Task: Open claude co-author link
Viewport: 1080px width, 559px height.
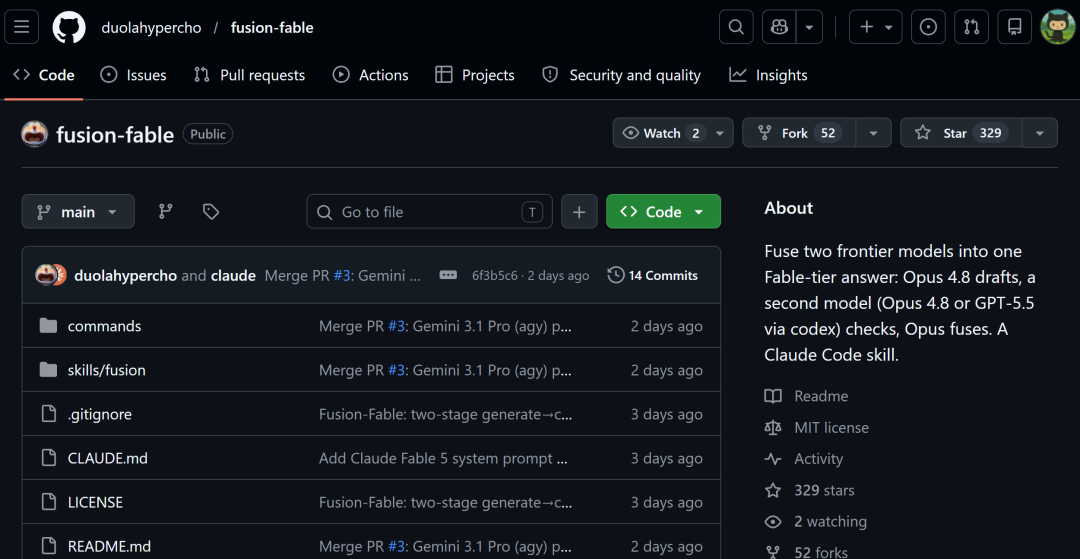Action: pyautogui.click(x=233, y=276)
